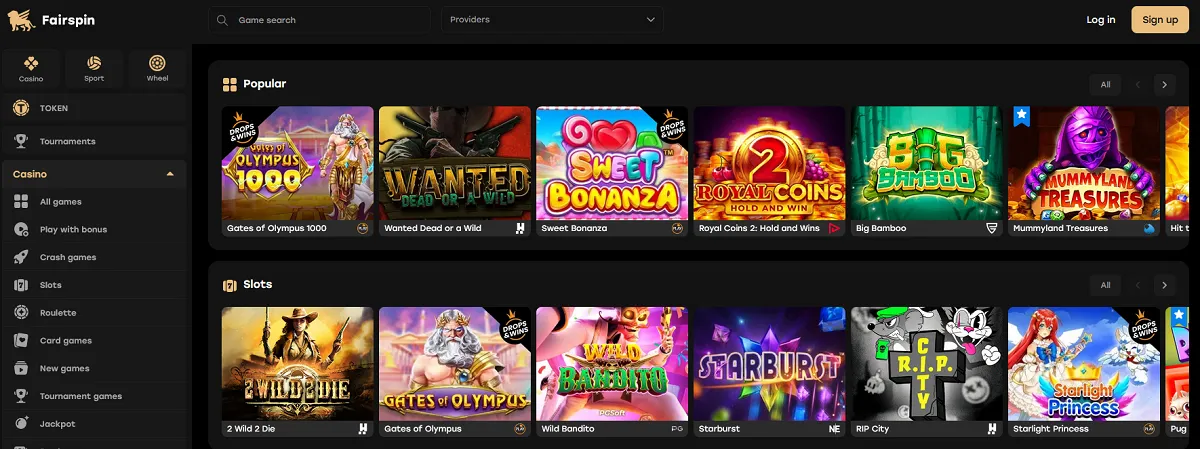Open the Wheel section icon
The height and width of the screenshot is (449, 1200).
(157, 63)
